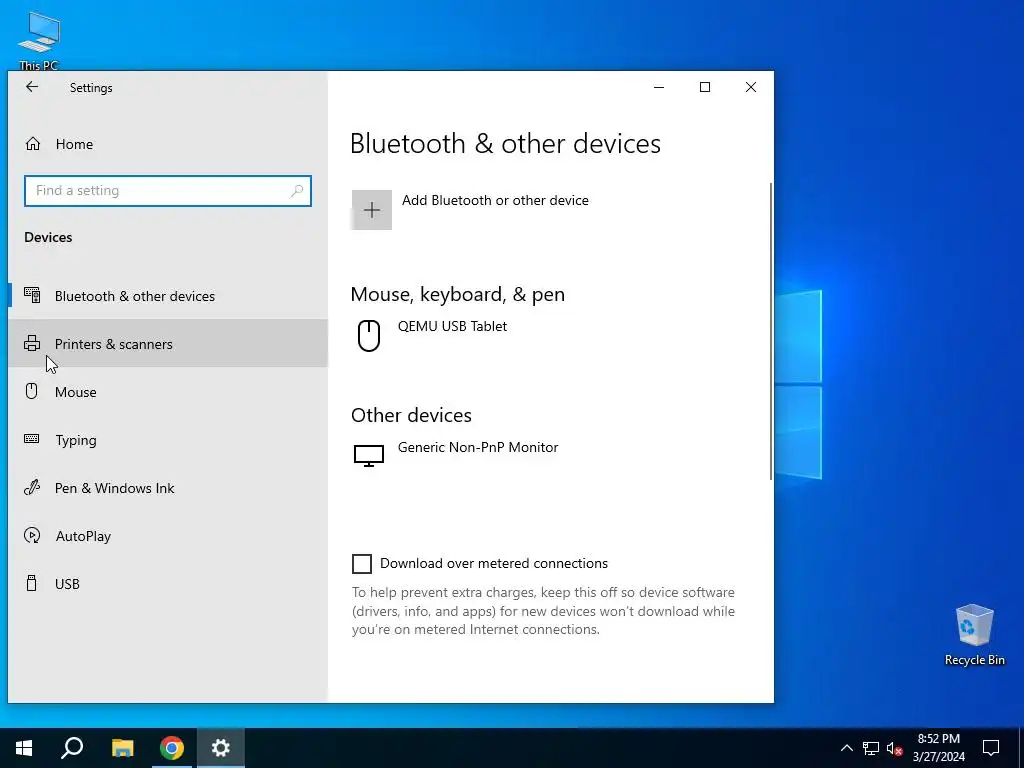1024x768 pixels.
Task: Open Mouse settings
Action: click(167, 392)
